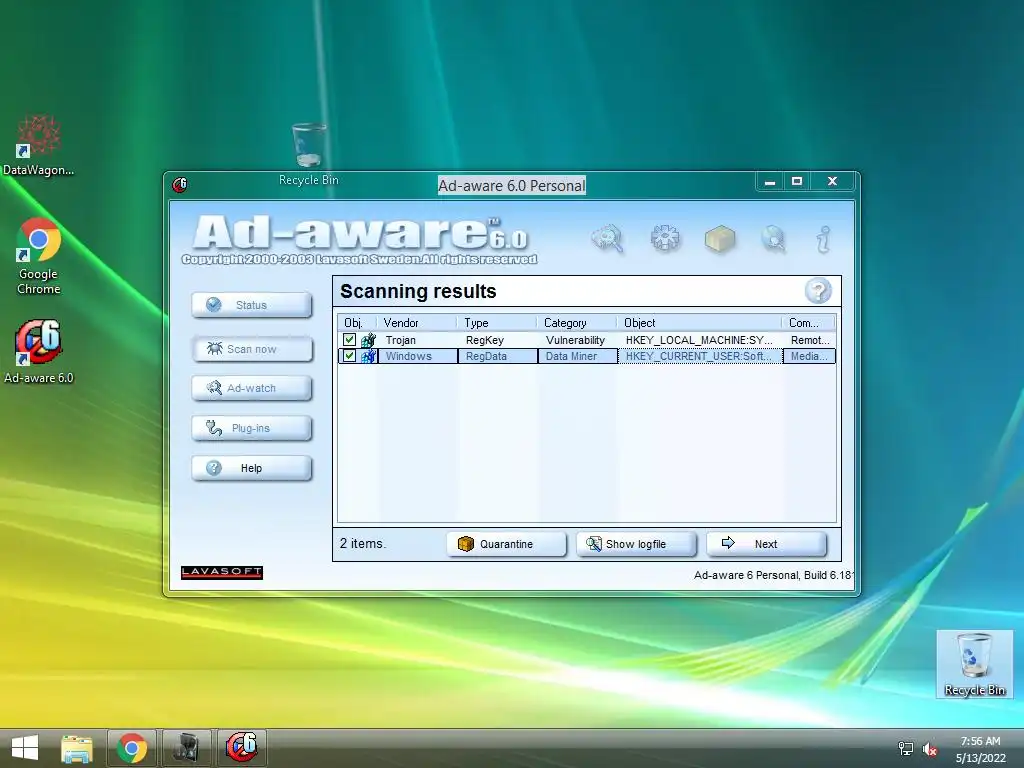The width and height of the screenshot is (1024, 768).
Task: Open the Windows Start menu
Action: click(x=25, y=748)
